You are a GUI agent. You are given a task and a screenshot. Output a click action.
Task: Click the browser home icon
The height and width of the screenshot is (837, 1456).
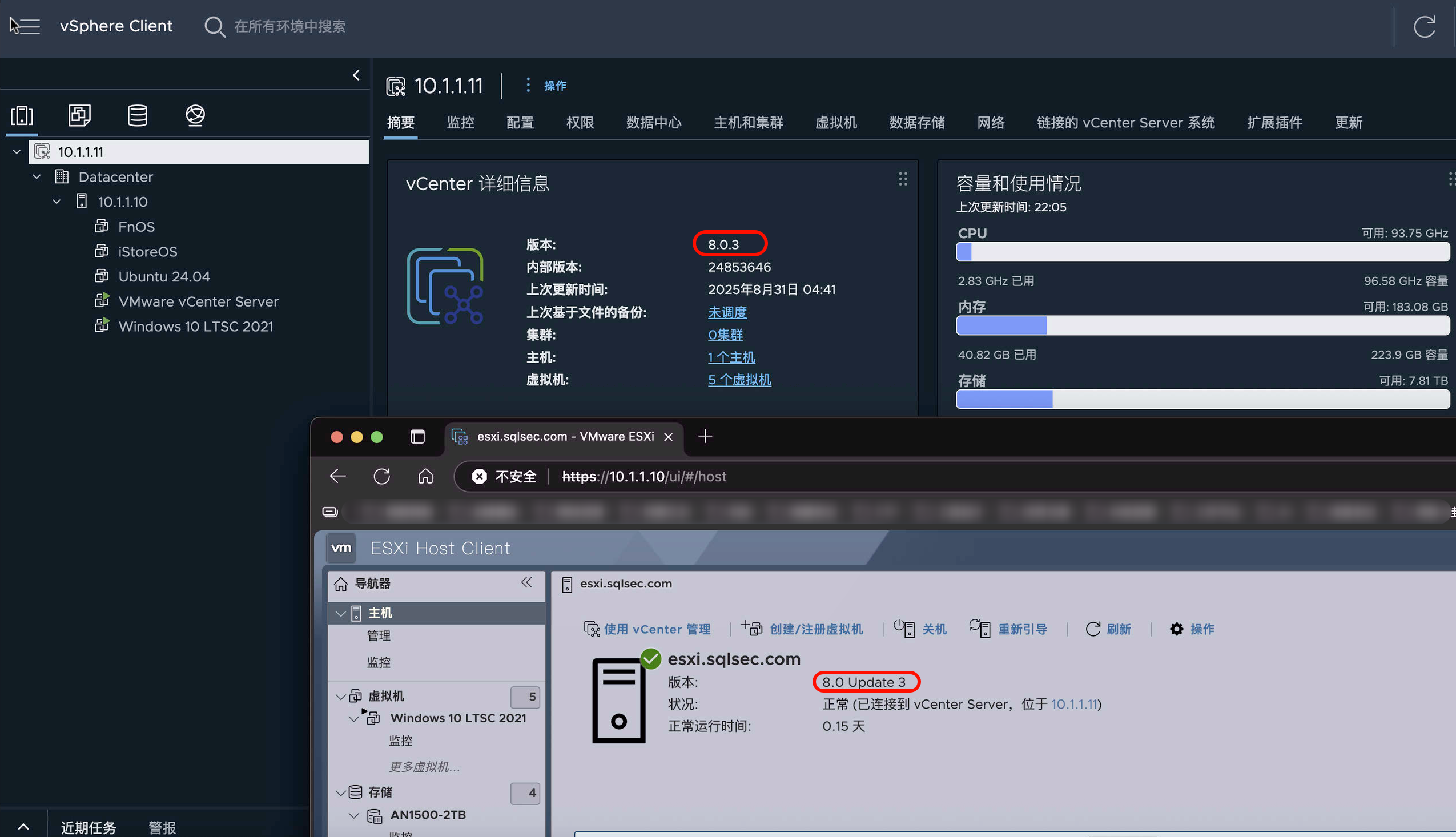[x=425, y=476]
